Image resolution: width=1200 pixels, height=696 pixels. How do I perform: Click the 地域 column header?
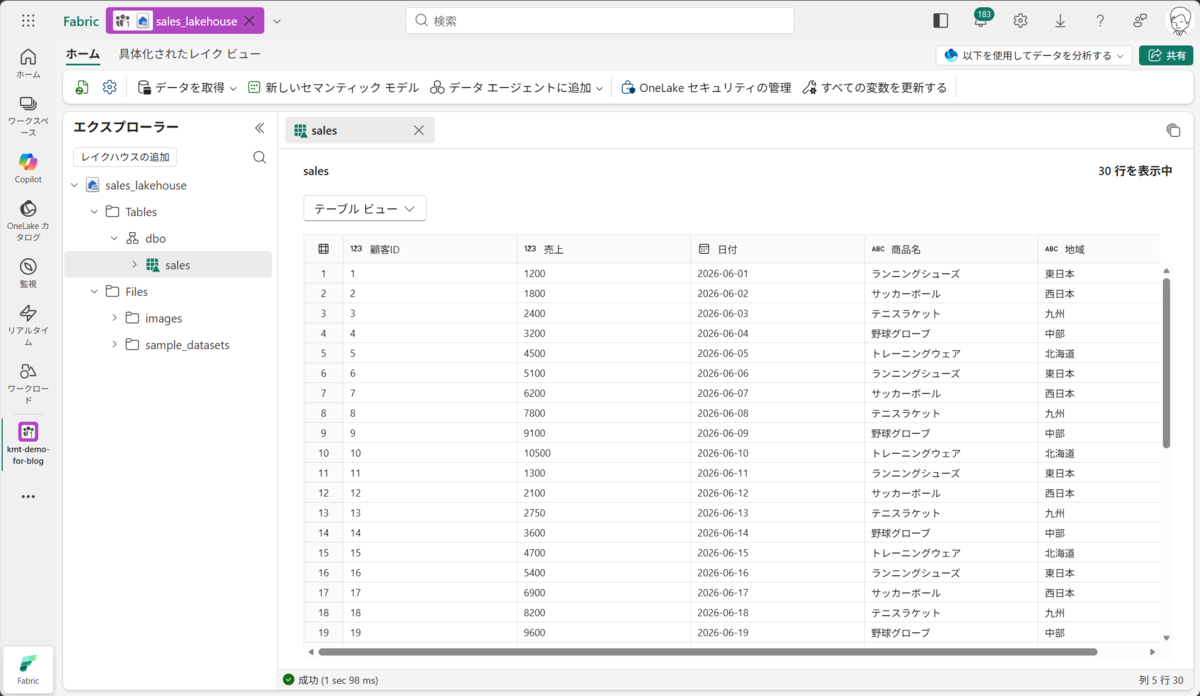pos(1098,249)
